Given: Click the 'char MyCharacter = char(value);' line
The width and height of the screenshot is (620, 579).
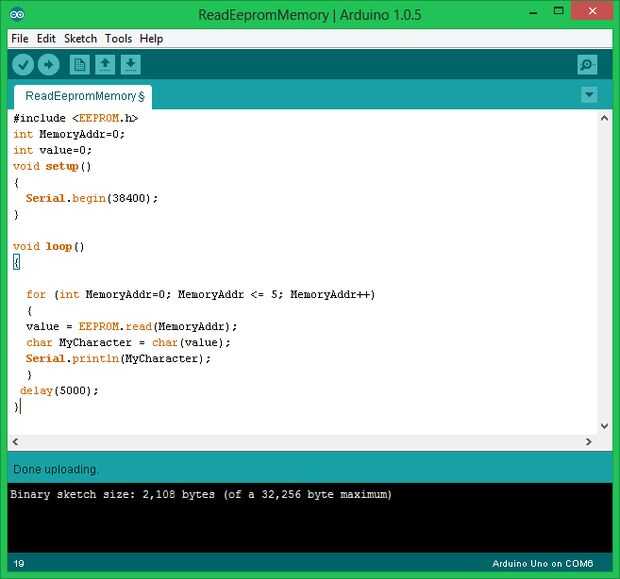Looking at the screenshot, I should point(129,342).
